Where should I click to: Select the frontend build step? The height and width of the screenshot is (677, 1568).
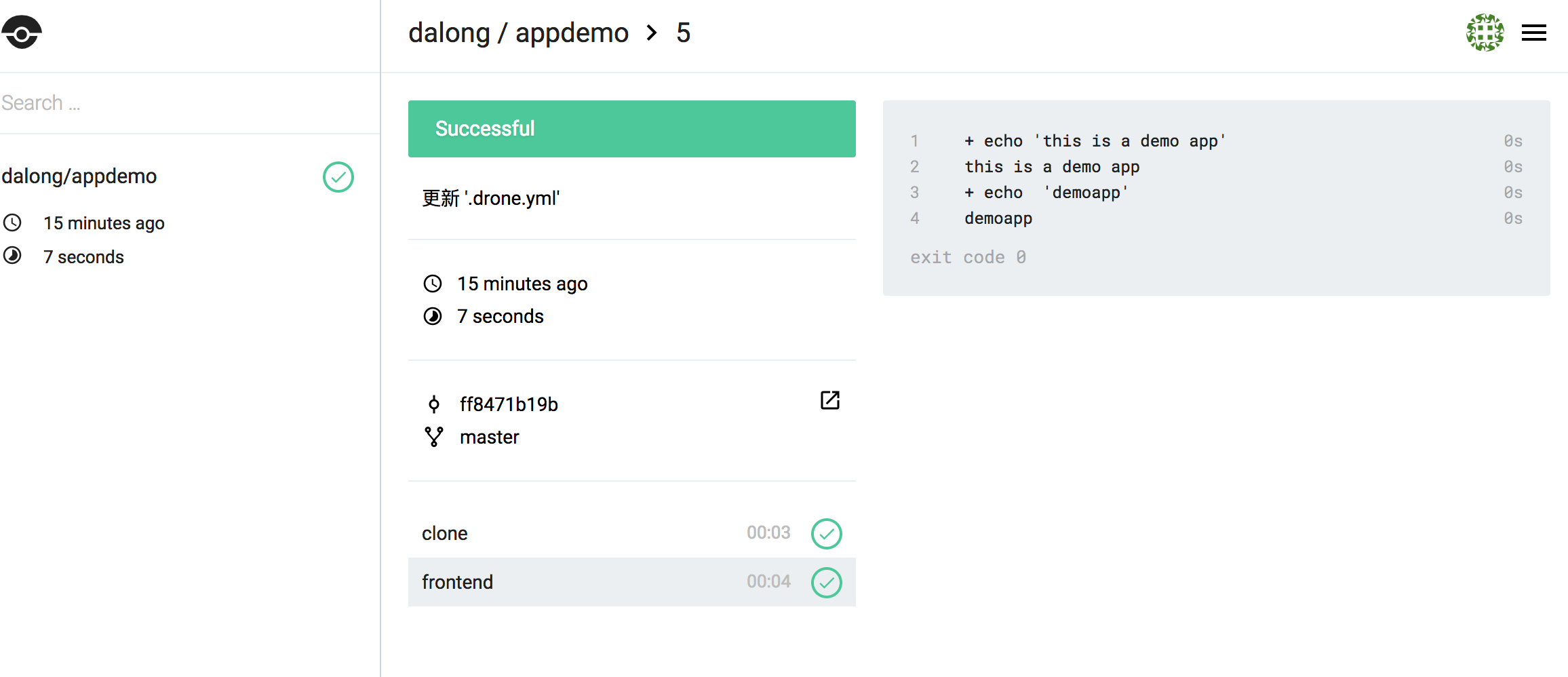pyautogui.click(x=457, y=582)
